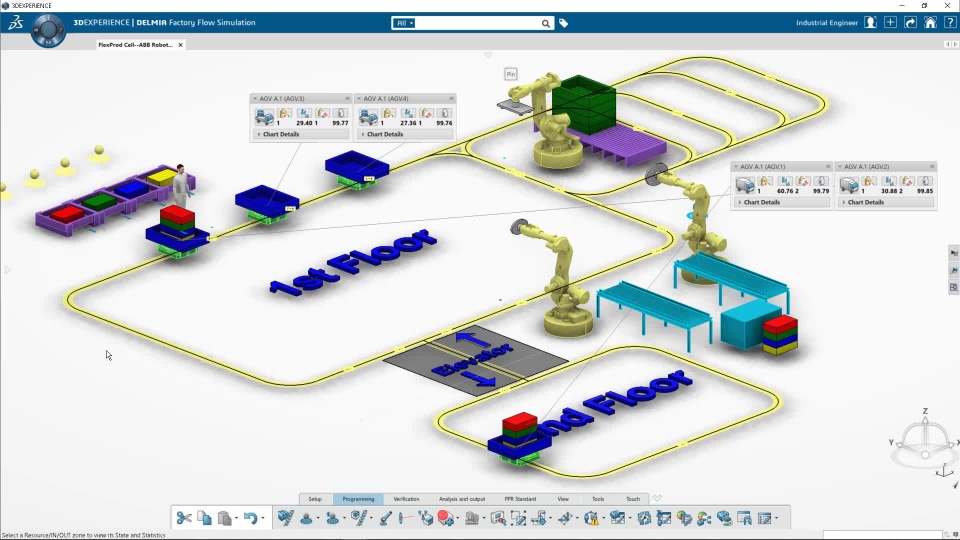Open dropdown arrow beside the Paste icon
The image size is (960, 540).
(237, 519)
